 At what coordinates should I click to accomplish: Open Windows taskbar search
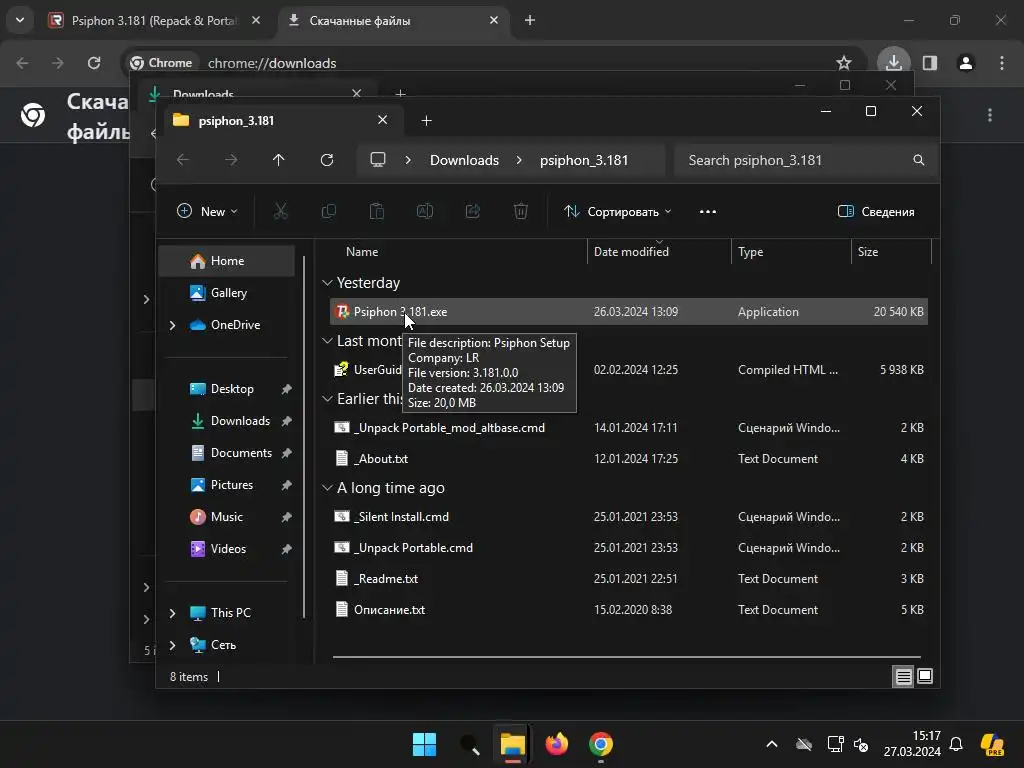coord(469,744)
